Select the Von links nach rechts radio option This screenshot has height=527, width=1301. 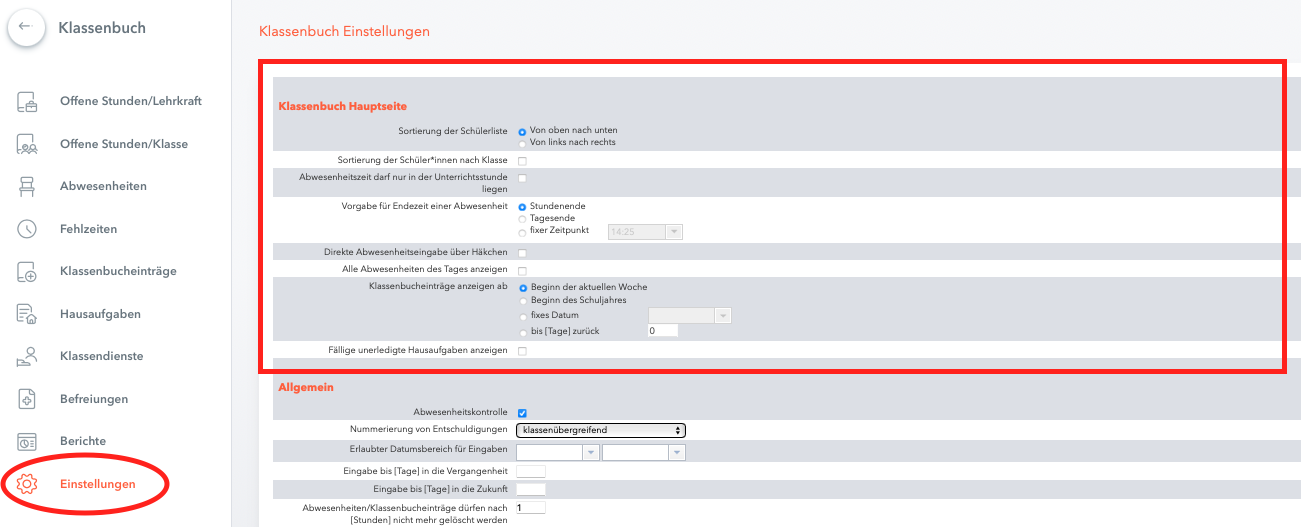(522, 143)
